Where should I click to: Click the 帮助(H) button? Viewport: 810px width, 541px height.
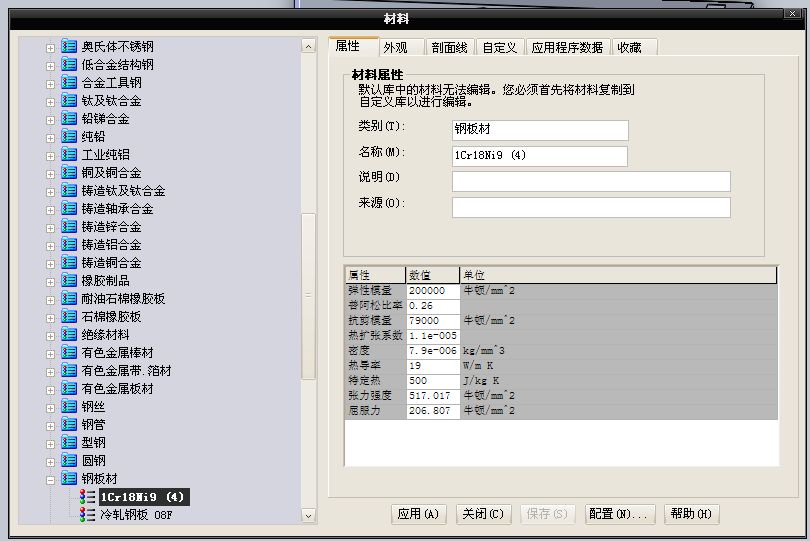tap(691, 514)
